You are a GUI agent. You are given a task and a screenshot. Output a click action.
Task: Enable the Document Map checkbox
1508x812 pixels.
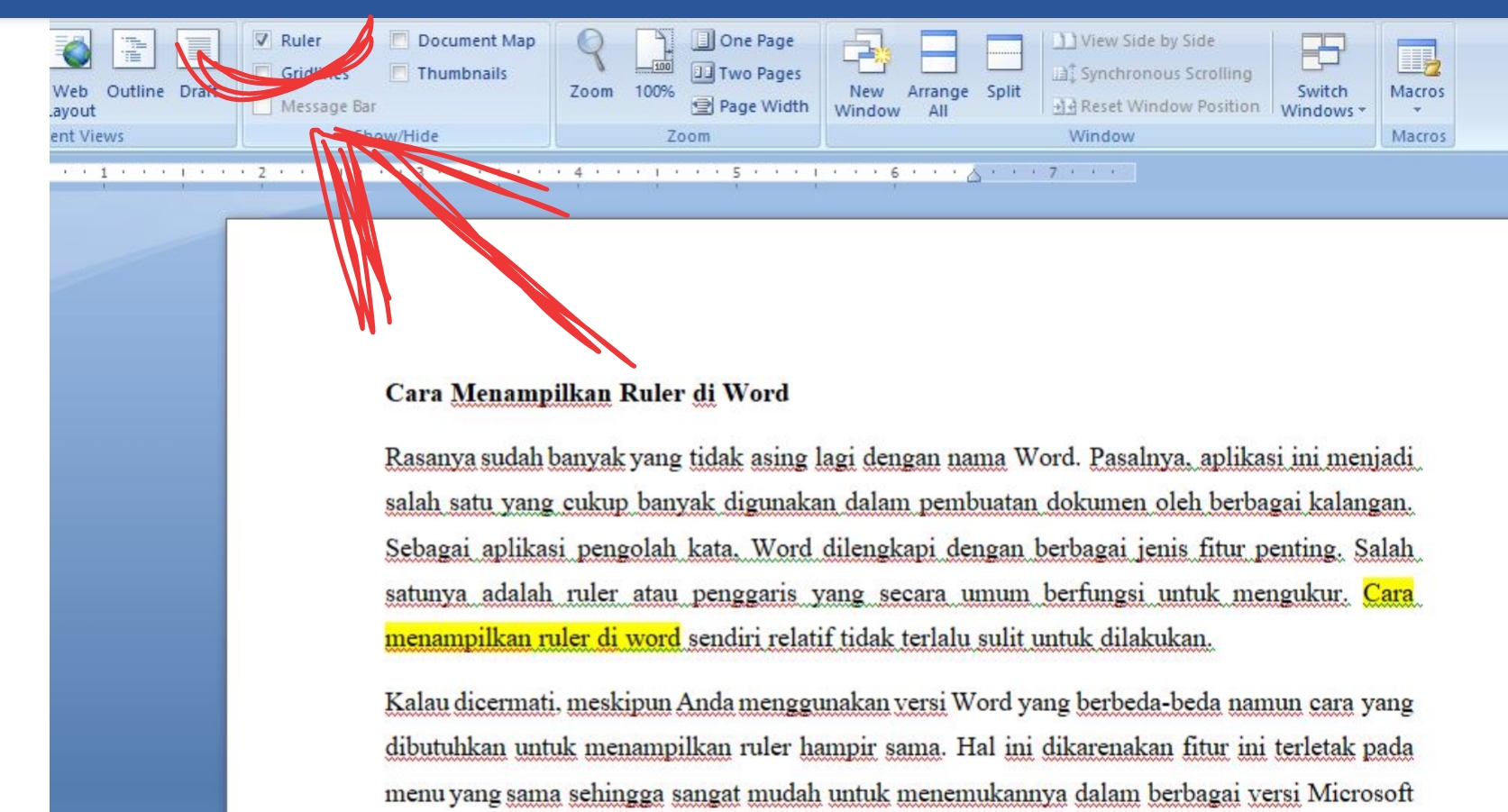(x=399, y=41)
